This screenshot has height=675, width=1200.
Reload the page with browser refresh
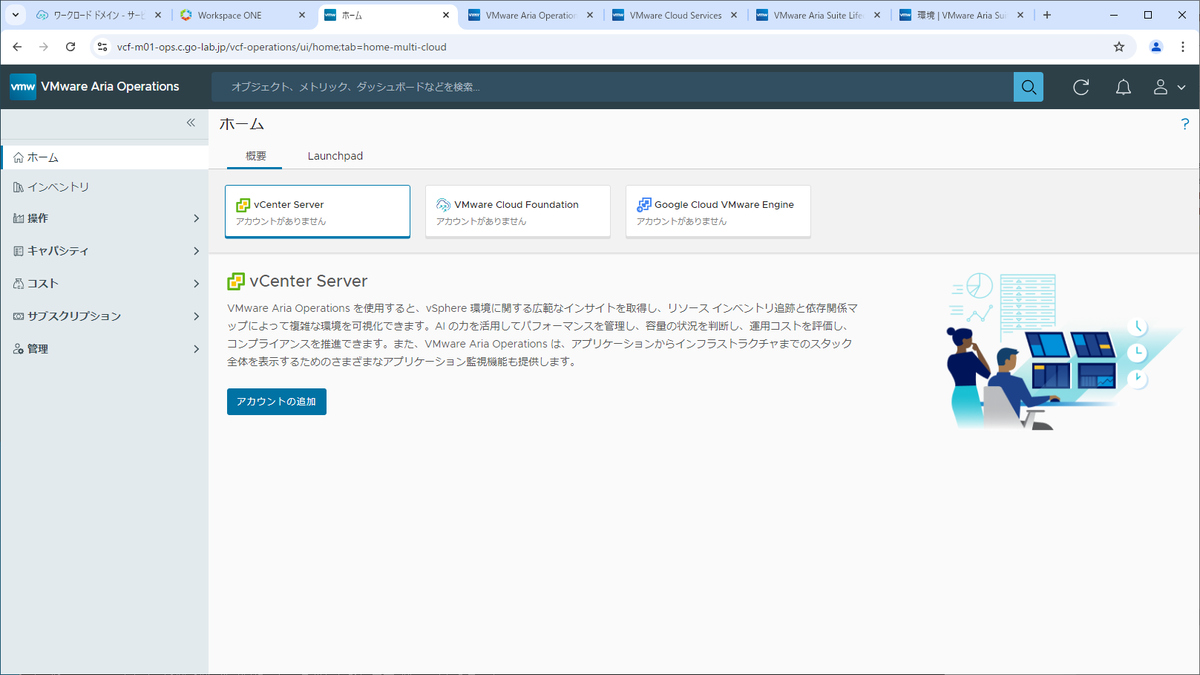click(x=70, y=46)
